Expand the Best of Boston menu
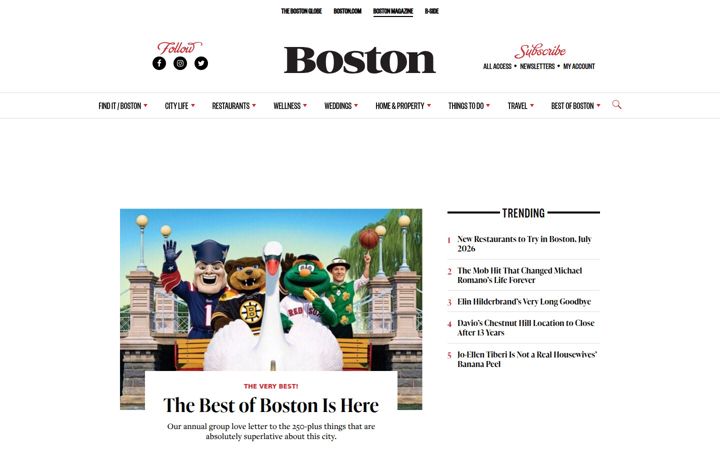This screenshot has width=720, height=450. [576, 106]
